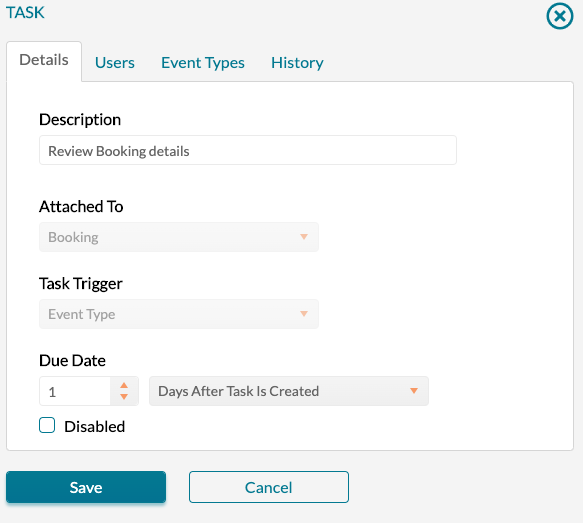The image size is (583, 523).
Task: Switch to the Users tab
Action: pyautogui.click(x=115, y=62)
